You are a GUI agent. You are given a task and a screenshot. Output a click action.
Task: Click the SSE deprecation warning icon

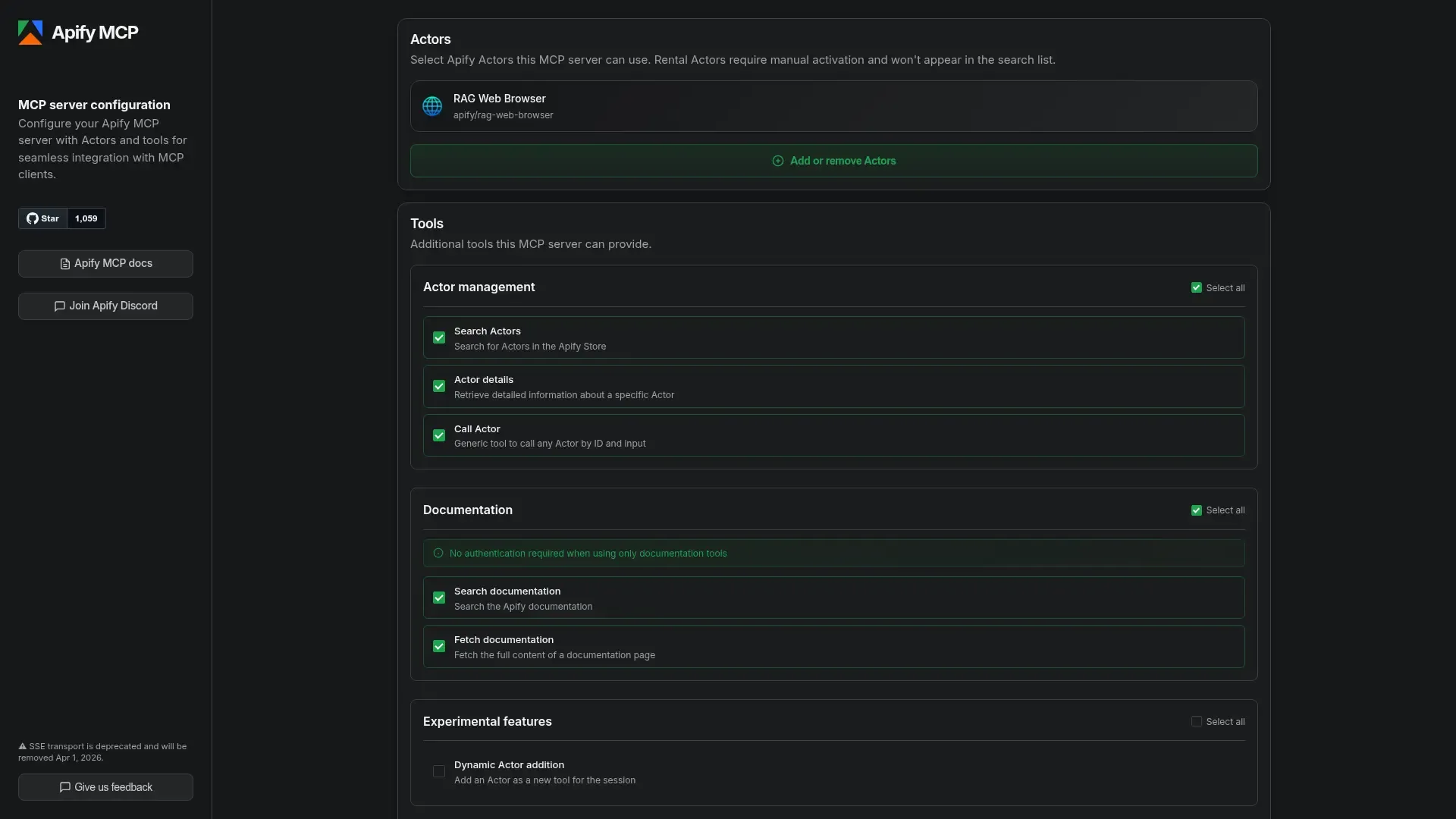click(x=23, y=747)
